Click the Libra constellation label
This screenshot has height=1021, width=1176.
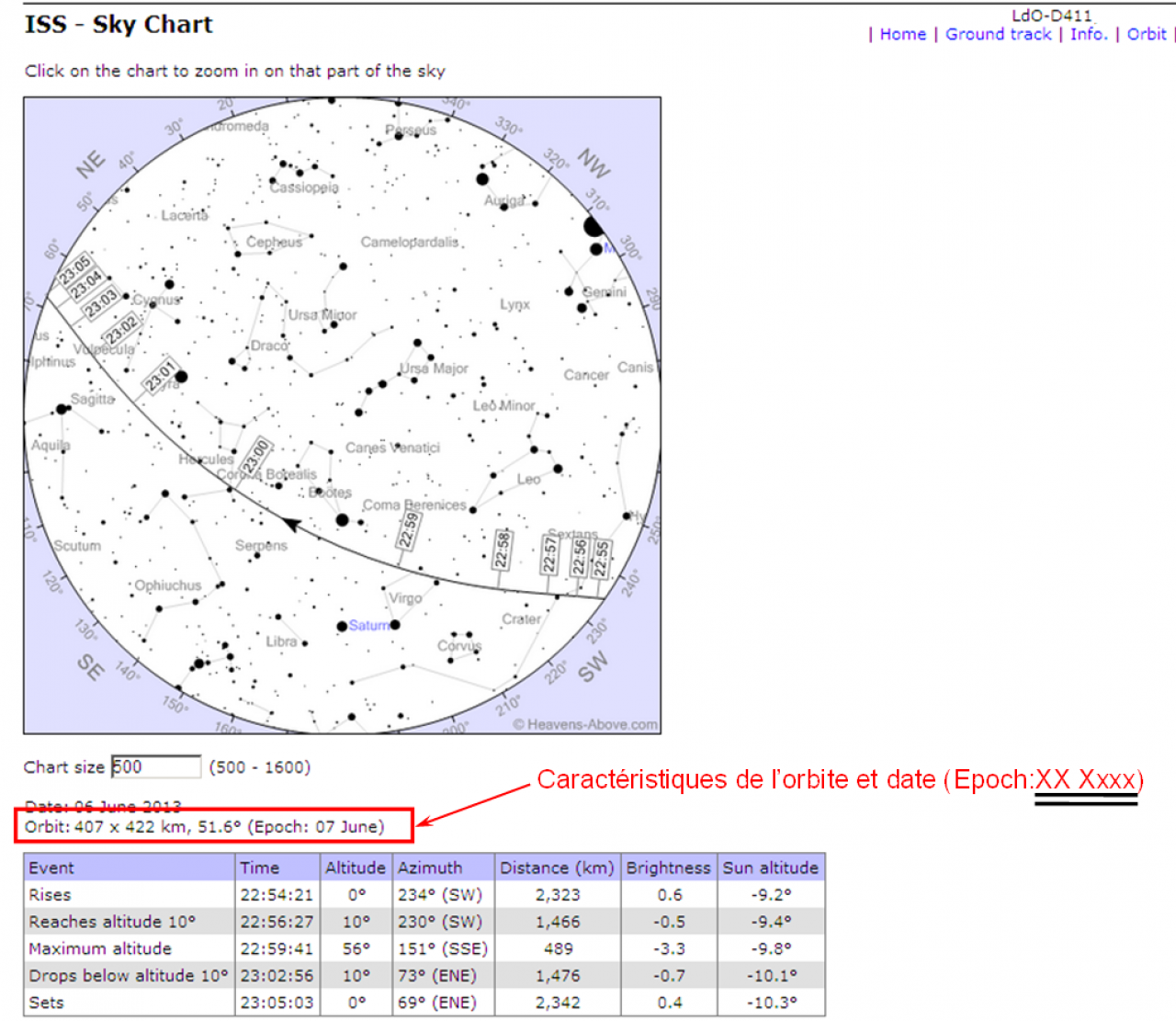click(x=281, y=641)
